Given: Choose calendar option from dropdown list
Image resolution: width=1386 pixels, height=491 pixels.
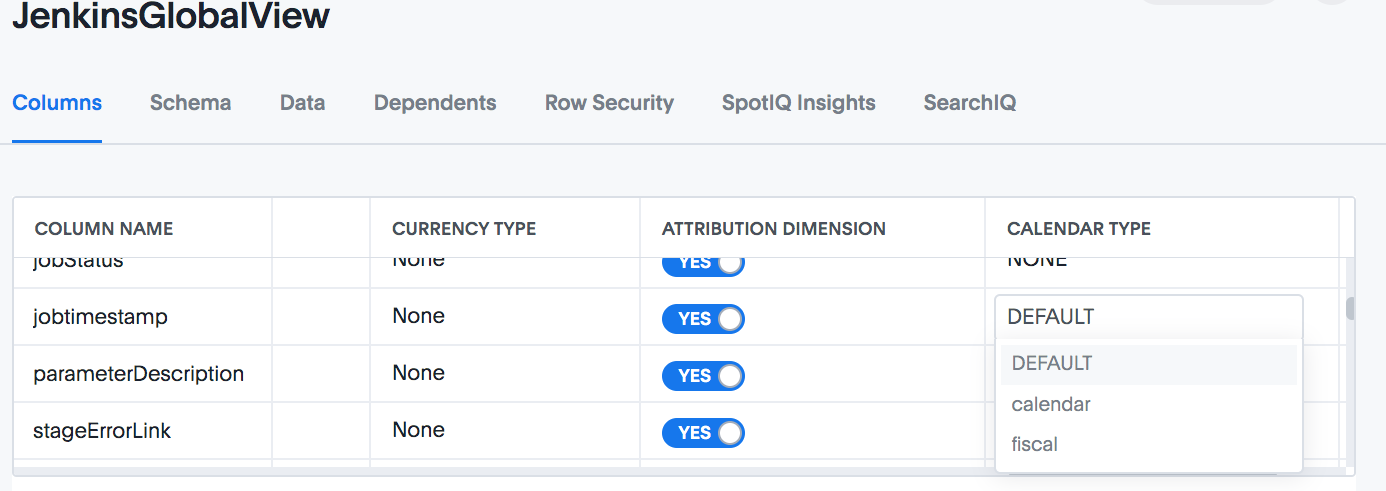Looking at the screenshot, I should click(1149, 404).
